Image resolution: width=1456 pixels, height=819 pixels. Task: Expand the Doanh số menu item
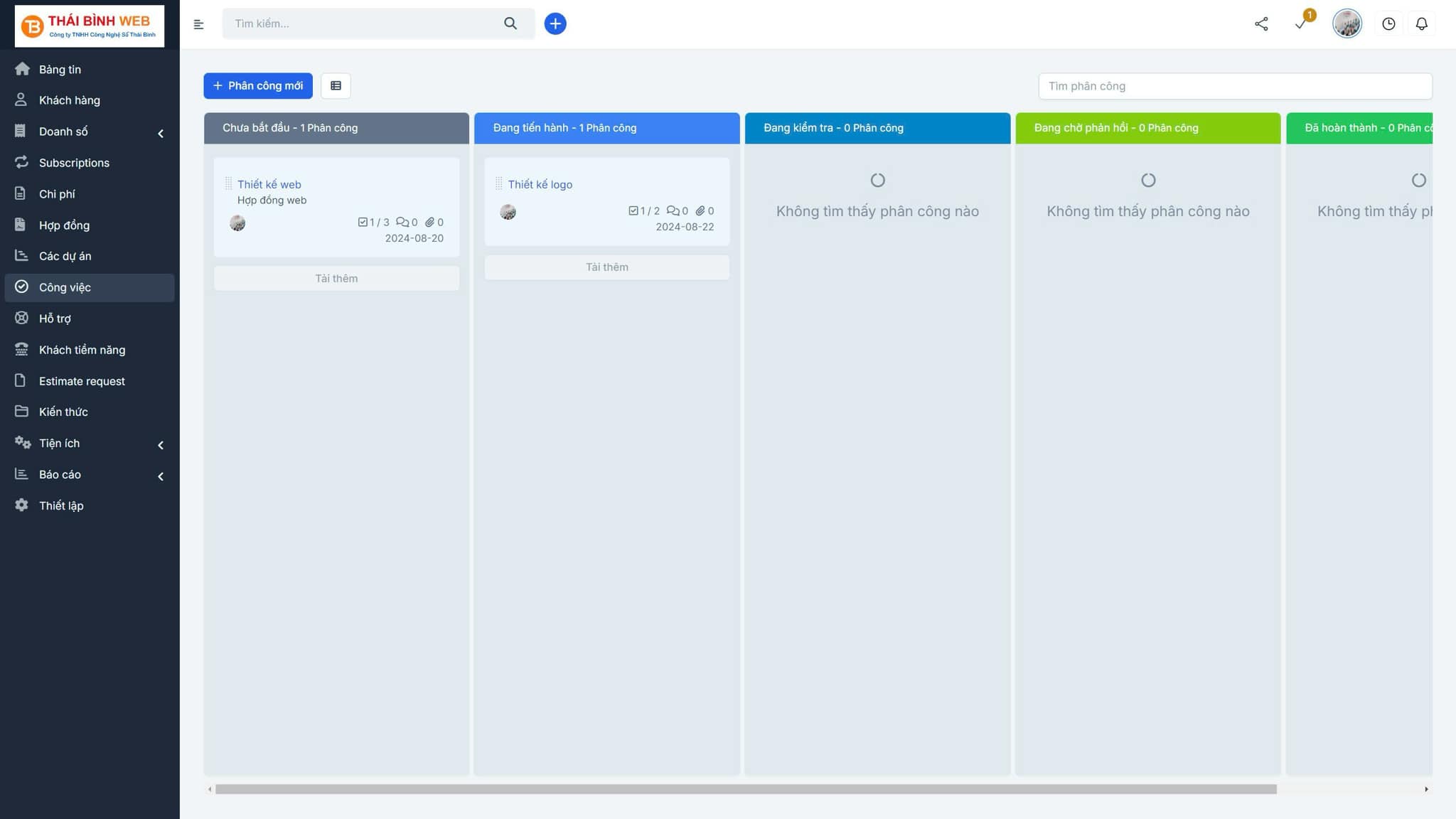click(x=161, y=132)
